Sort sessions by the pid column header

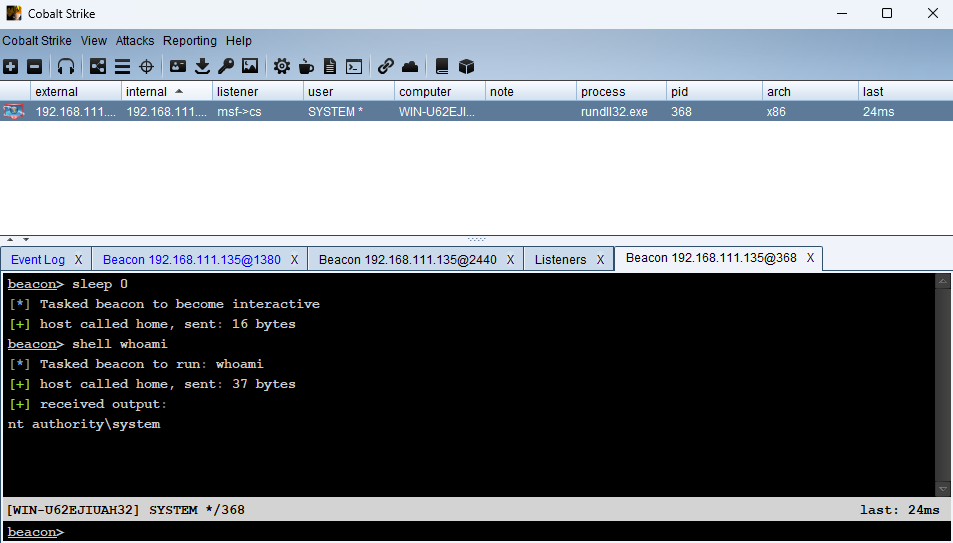tap(714, 91)
